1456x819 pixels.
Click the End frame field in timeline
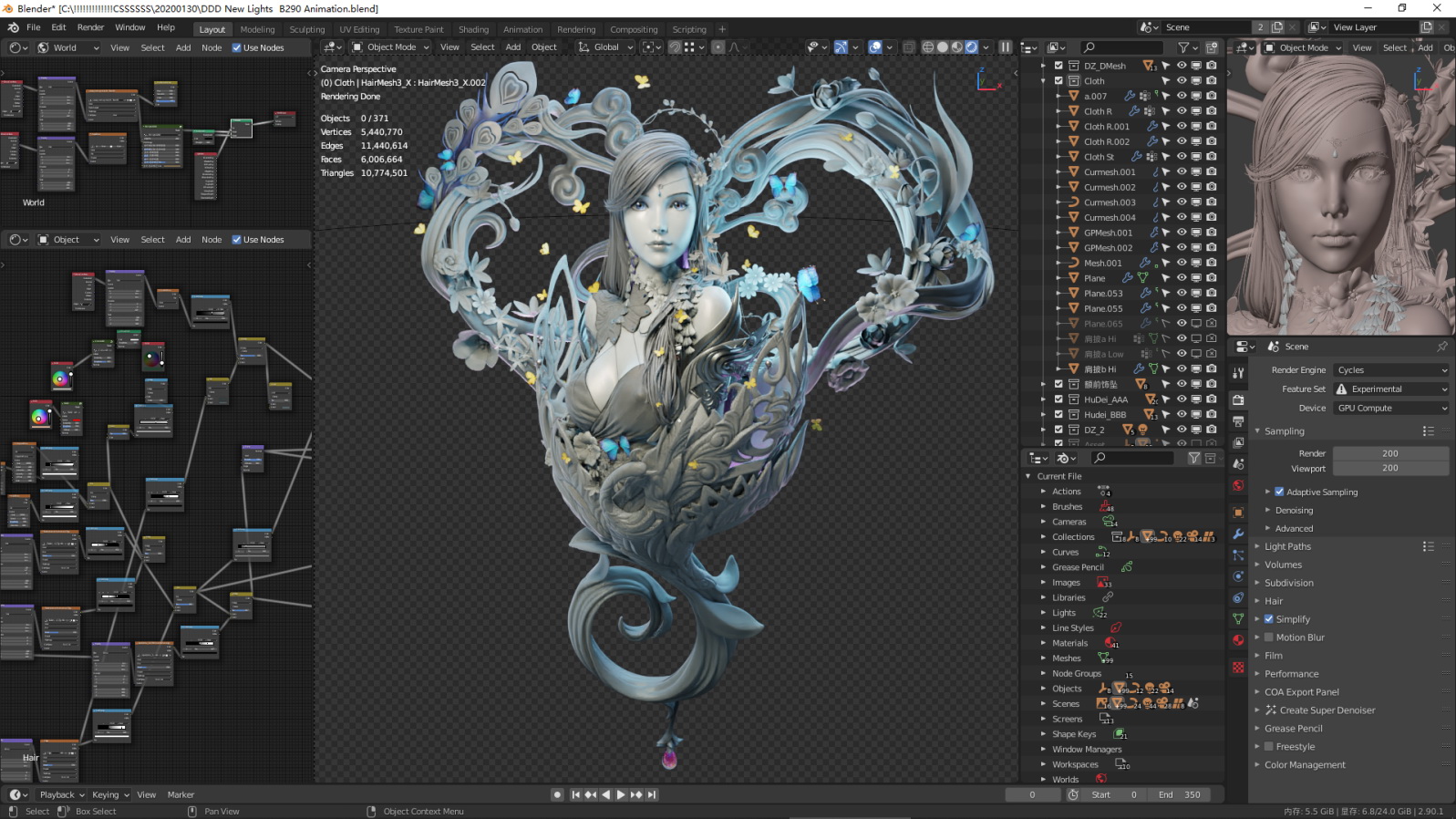click(1179, 795)
